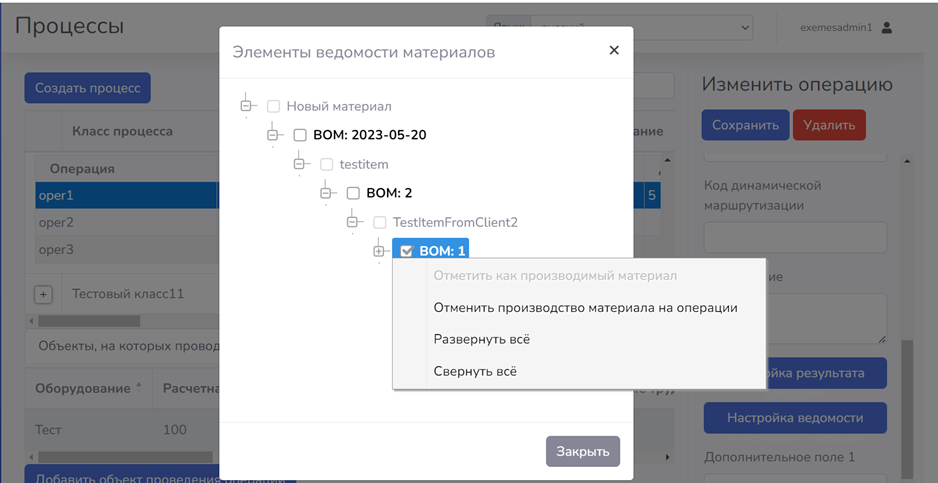The width and height of the screenshot is (938, 483).
Task: Click the sort arrow on Оборудование column
Action: (x=138, y=386)
